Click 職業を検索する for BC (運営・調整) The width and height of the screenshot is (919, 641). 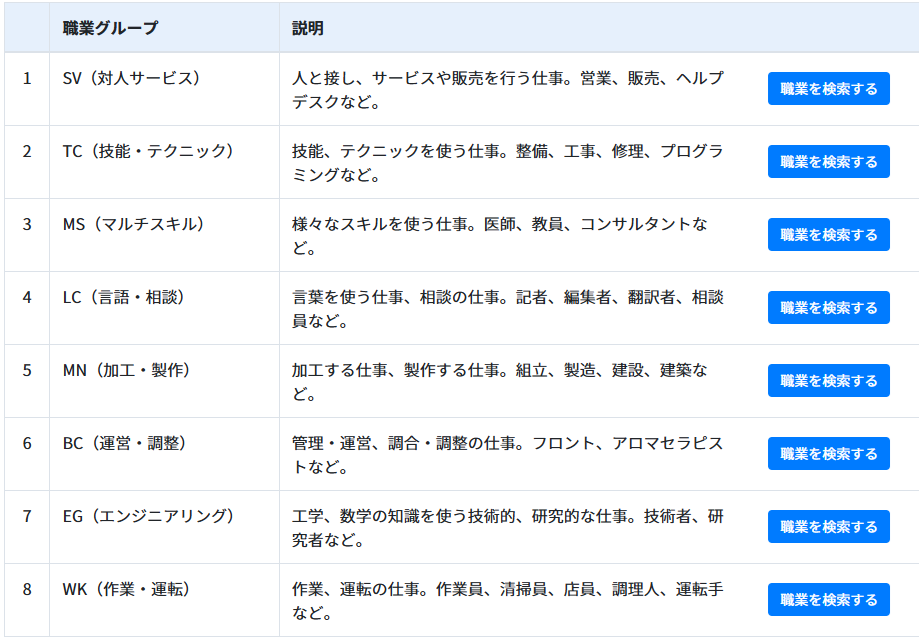828,454
